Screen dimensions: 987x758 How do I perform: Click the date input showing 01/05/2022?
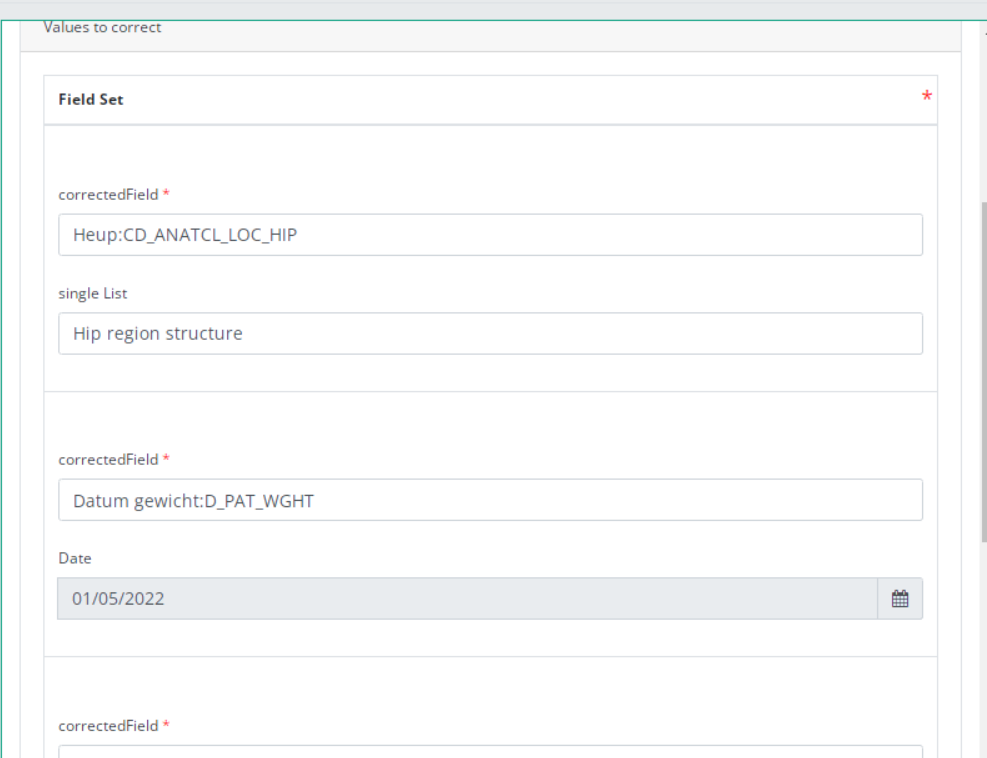pos(467,599)
